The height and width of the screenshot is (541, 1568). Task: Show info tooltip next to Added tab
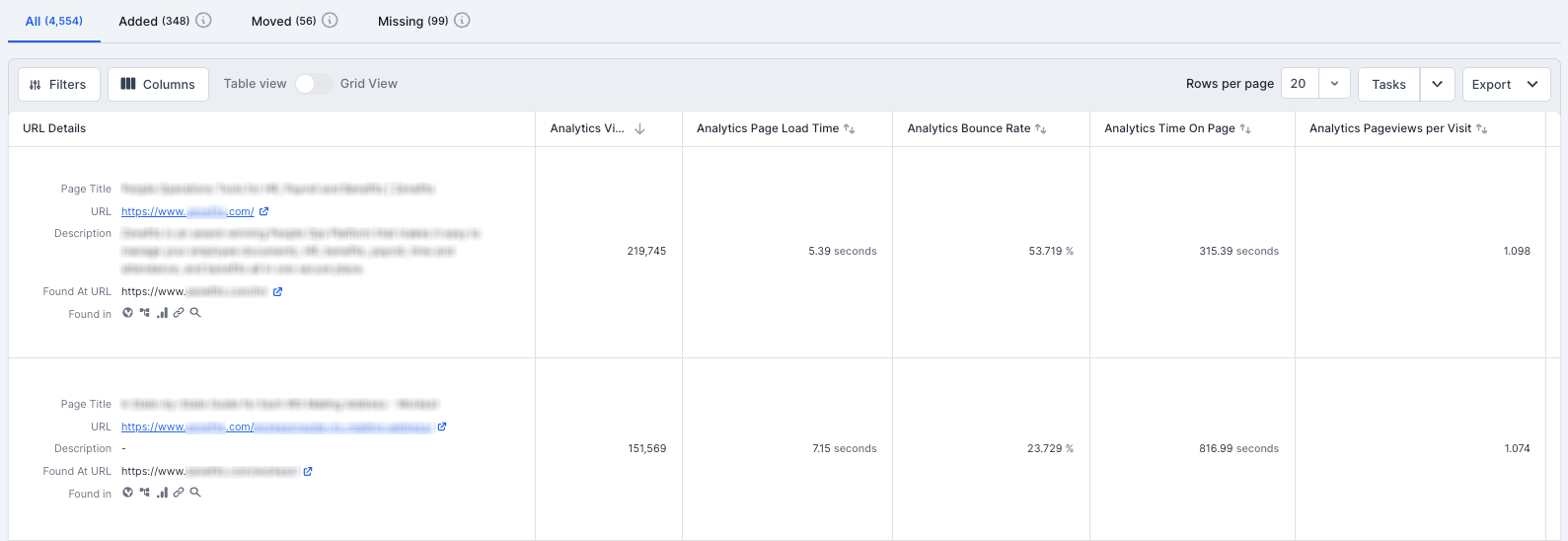pyautogui.click(x=203, y=21)
